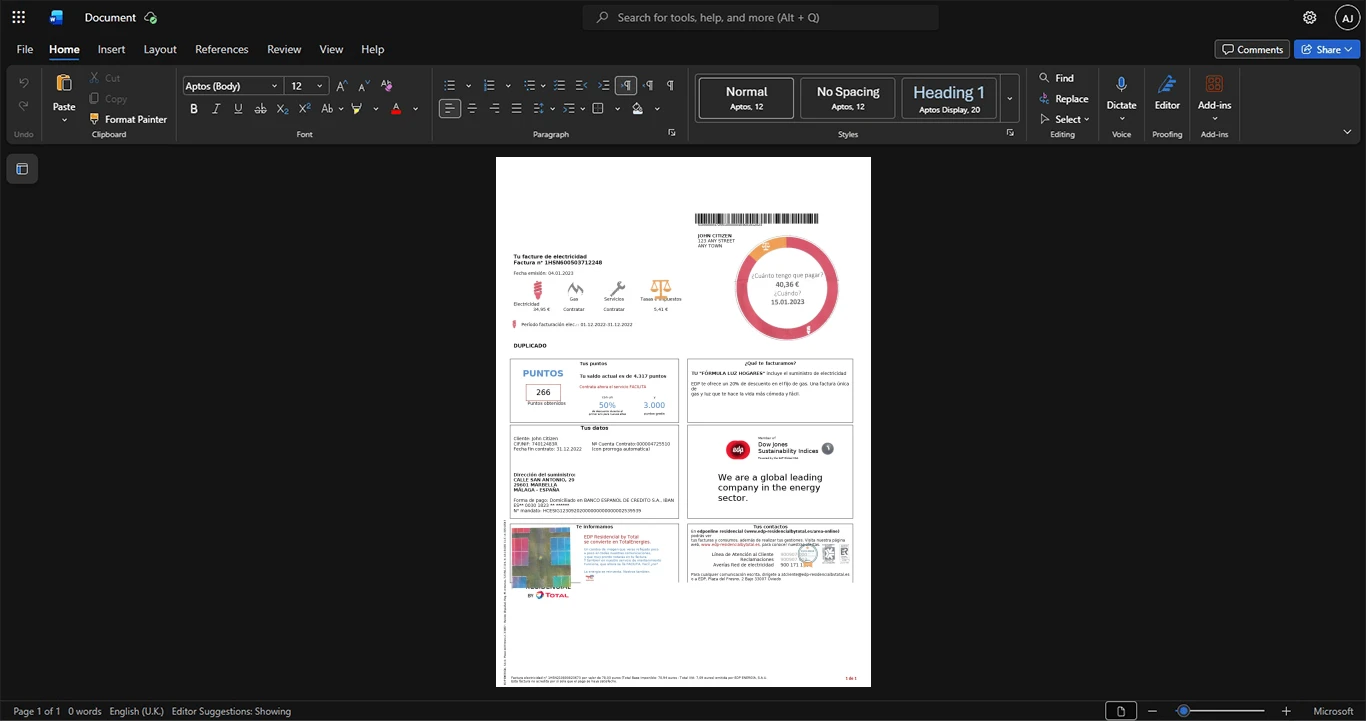Align text to the right
Viewport: 1366px width, 721px height.
click(x=494, y=108)
